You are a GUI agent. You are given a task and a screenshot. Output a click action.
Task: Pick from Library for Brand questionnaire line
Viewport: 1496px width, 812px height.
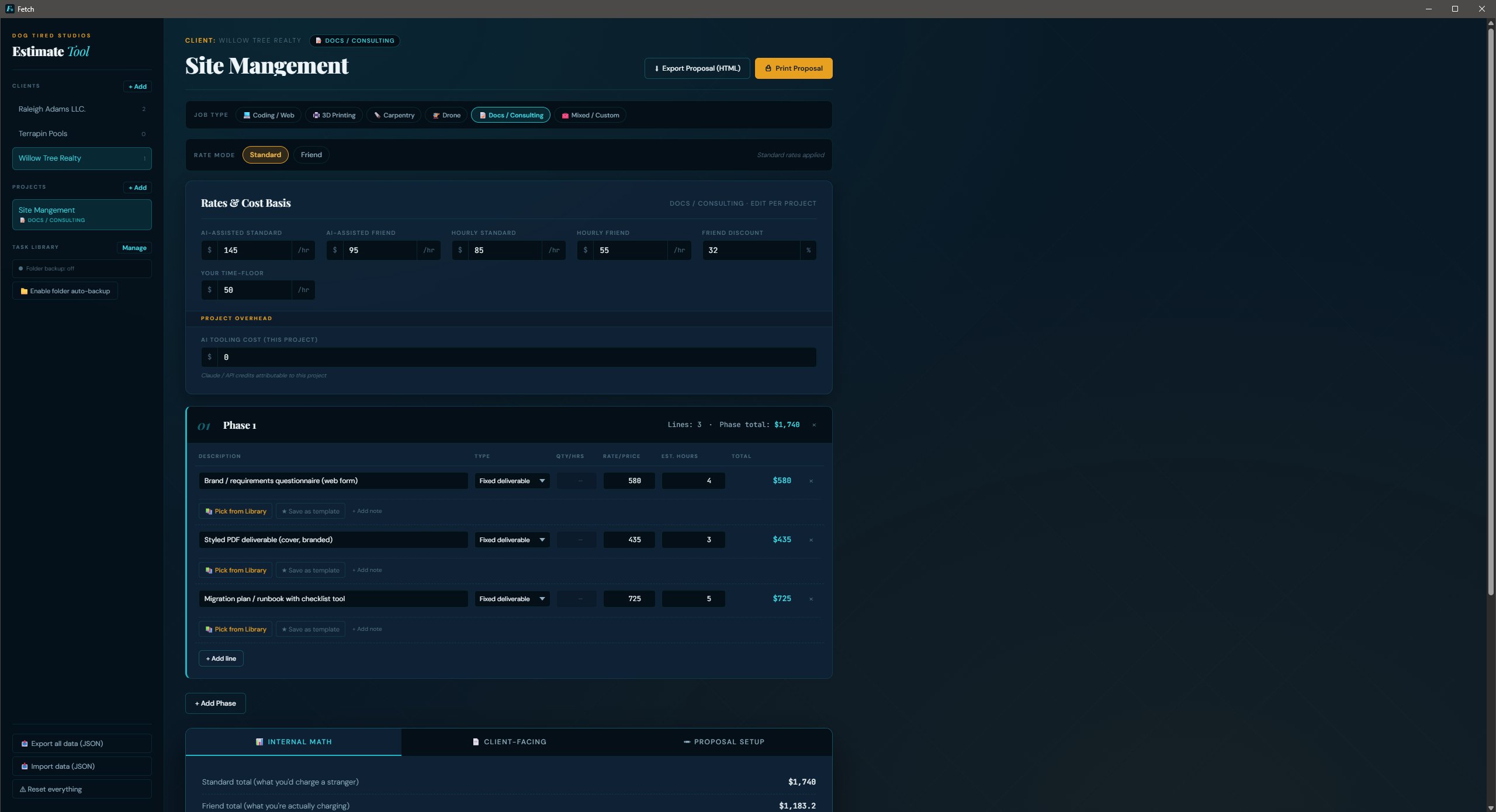(x=236, y=511)
